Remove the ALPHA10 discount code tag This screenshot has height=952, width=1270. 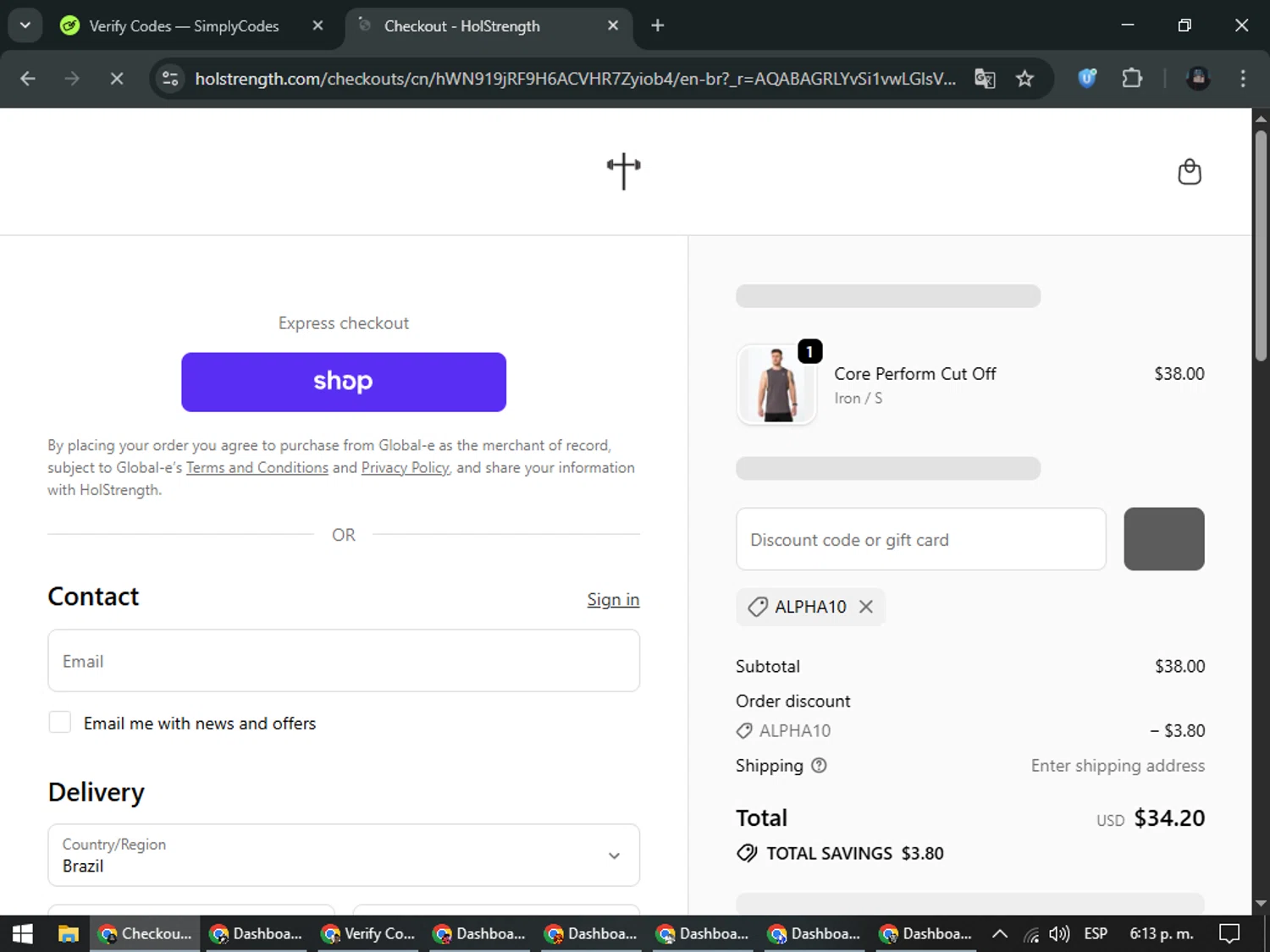tap(865, 607)
